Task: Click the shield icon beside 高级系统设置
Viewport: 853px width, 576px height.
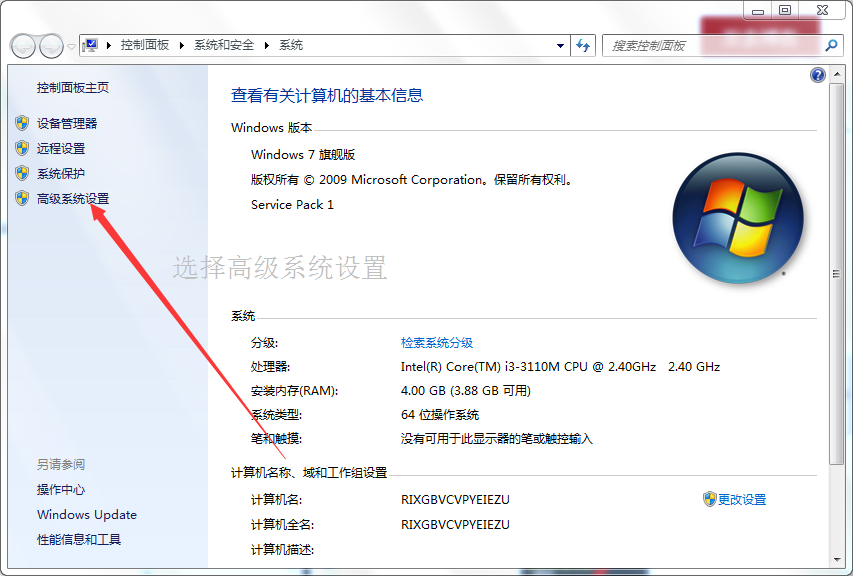Action: [x=22, y=198]
